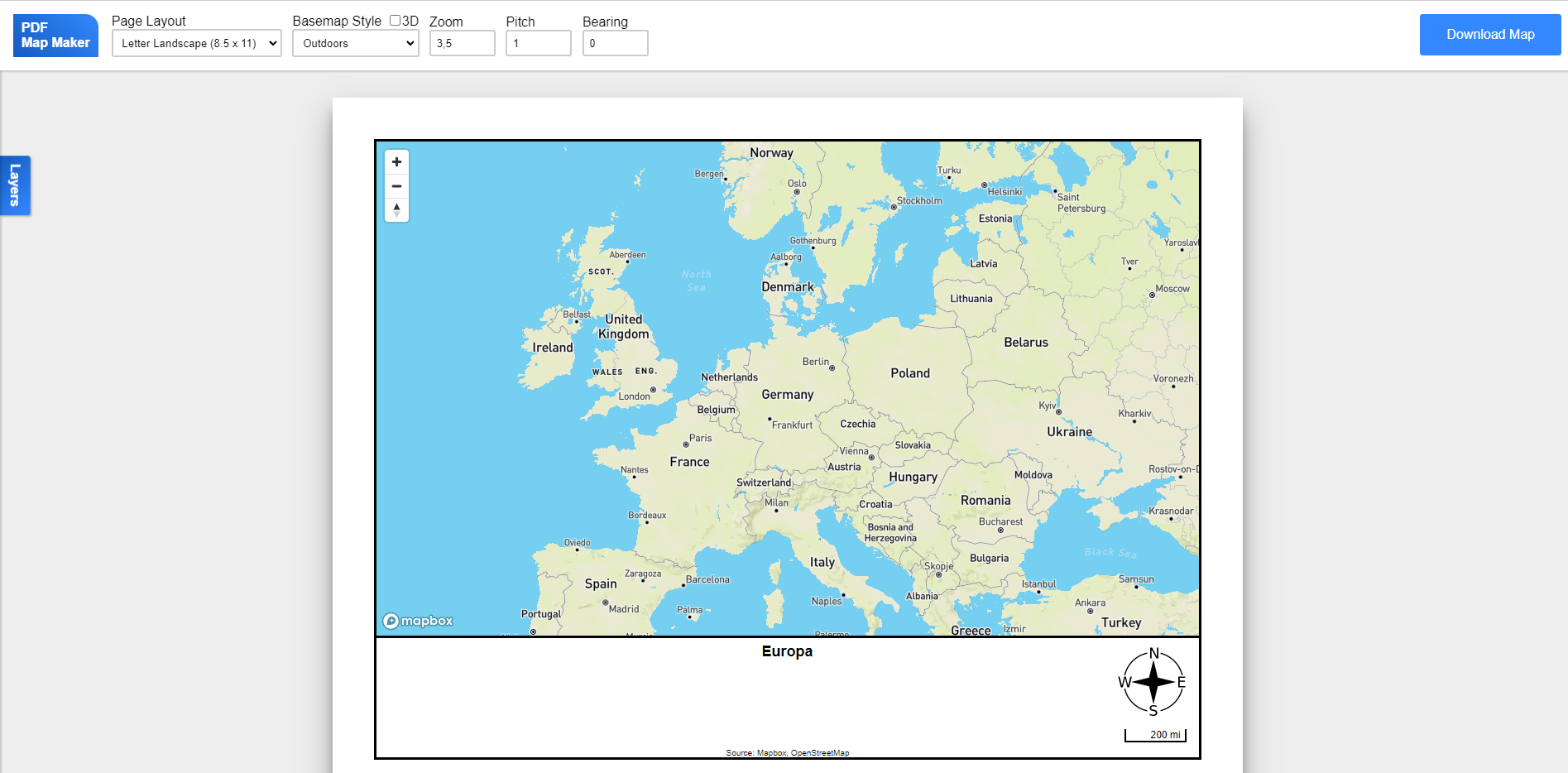Screen dimensions: 1568x773
Task: Click the zoom in button on the map
Action: tap(396, 161)
